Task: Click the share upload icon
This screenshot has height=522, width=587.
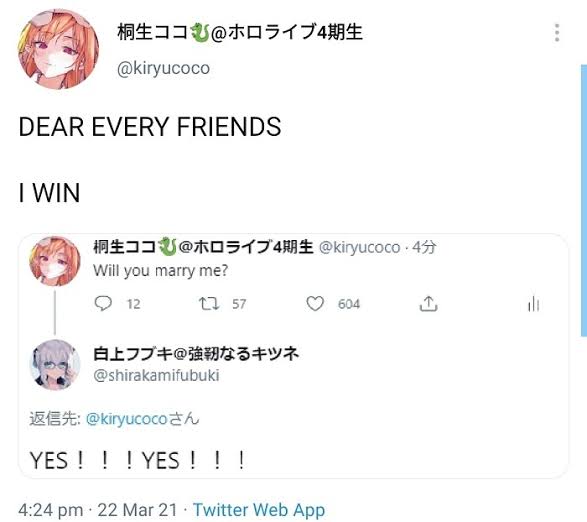Action: coord(428,303)
